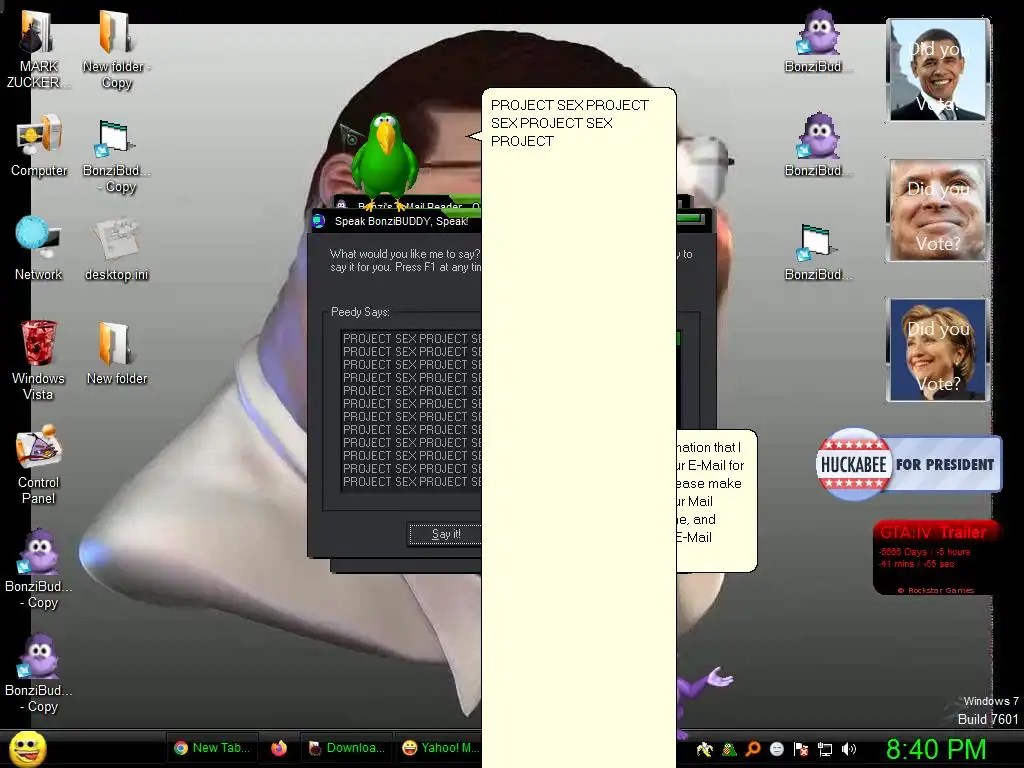Click the green pineapple tray icon
Viewport: 1024px width, 768px height.
(729, 749)
